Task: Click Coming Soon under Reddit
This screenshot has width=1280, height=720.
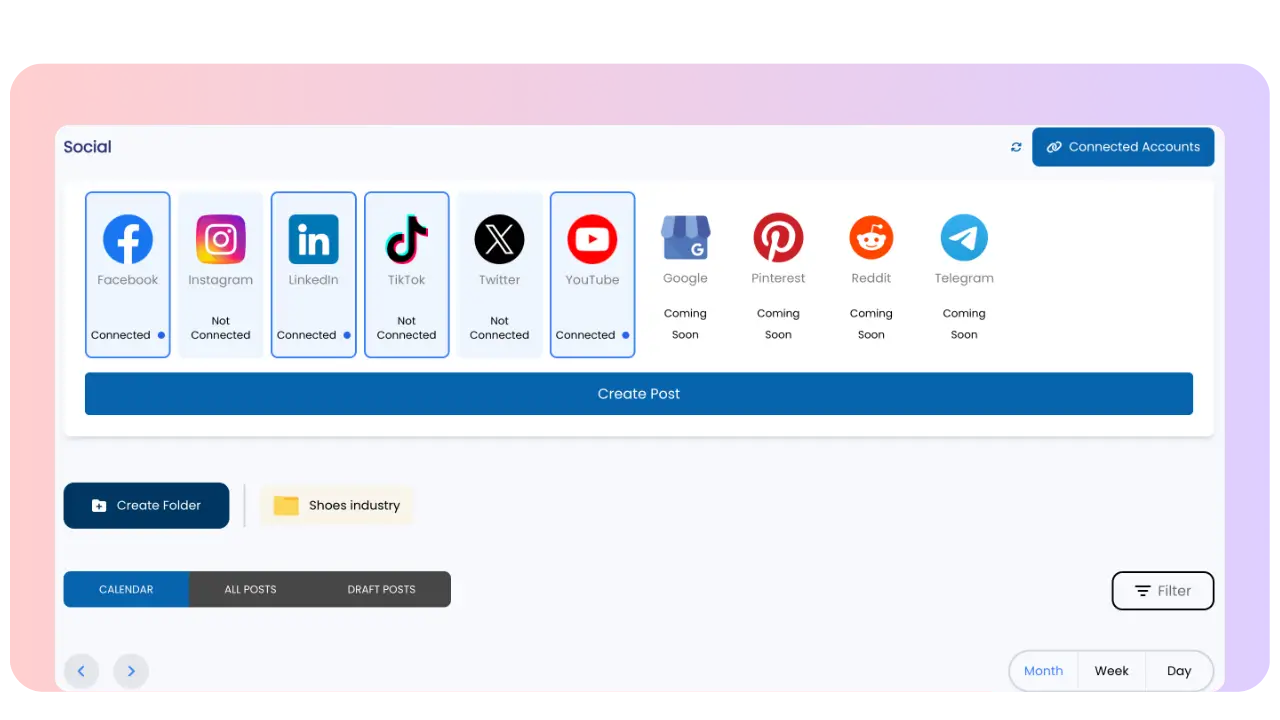Action: tap(871, 324)
